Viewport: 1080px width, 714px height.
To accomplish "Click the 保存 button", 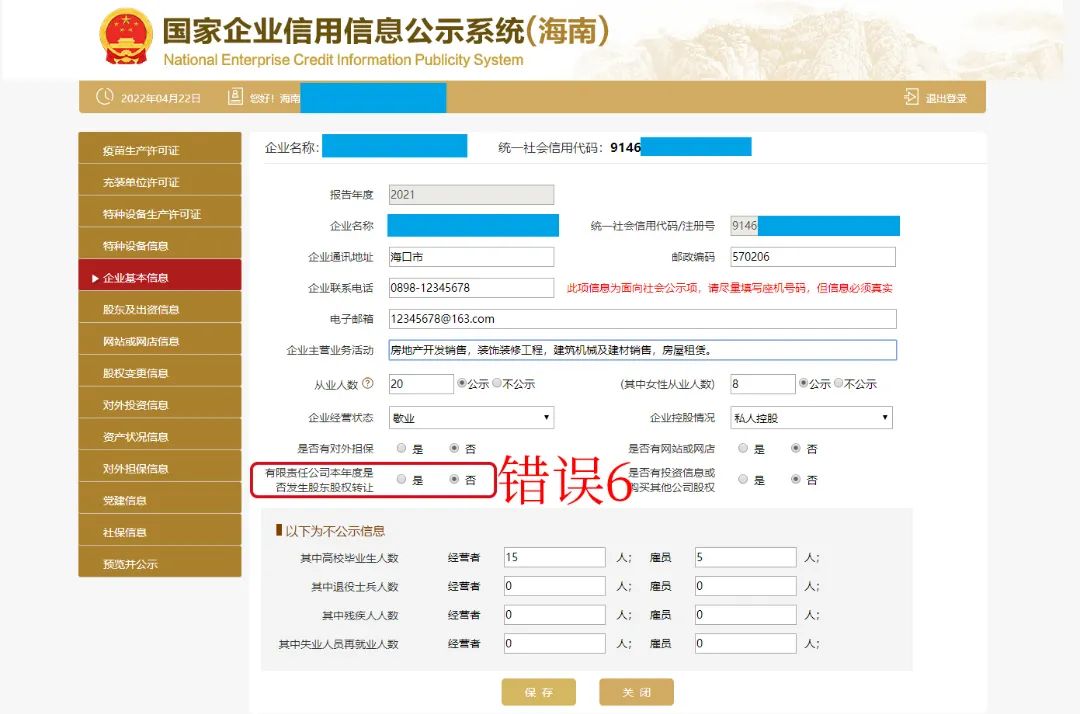I will 538,692.
